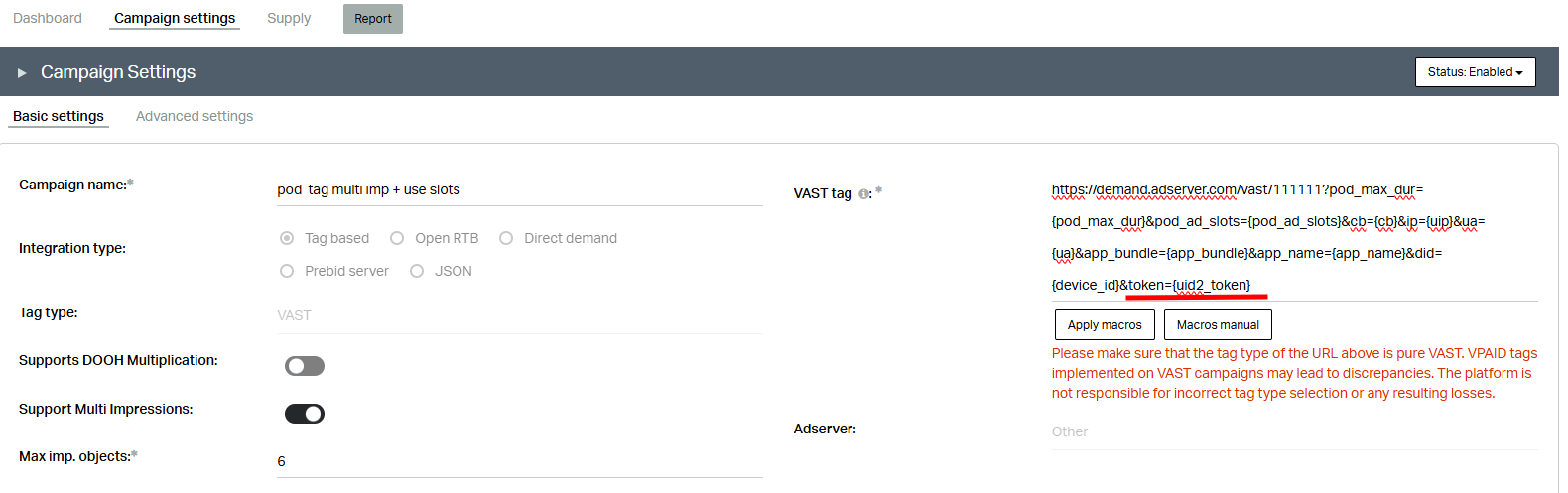Open the Macros manual
The height and width of the screenshot is (493, 1568).
pyautogui.click(x=1218, y=324)
